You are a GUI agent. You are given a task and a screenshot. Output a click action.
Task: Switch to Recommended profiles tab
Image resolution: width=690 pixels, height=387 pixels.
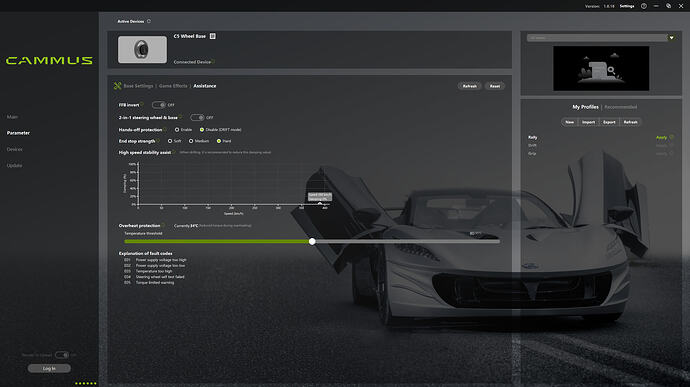coord(620,107)
